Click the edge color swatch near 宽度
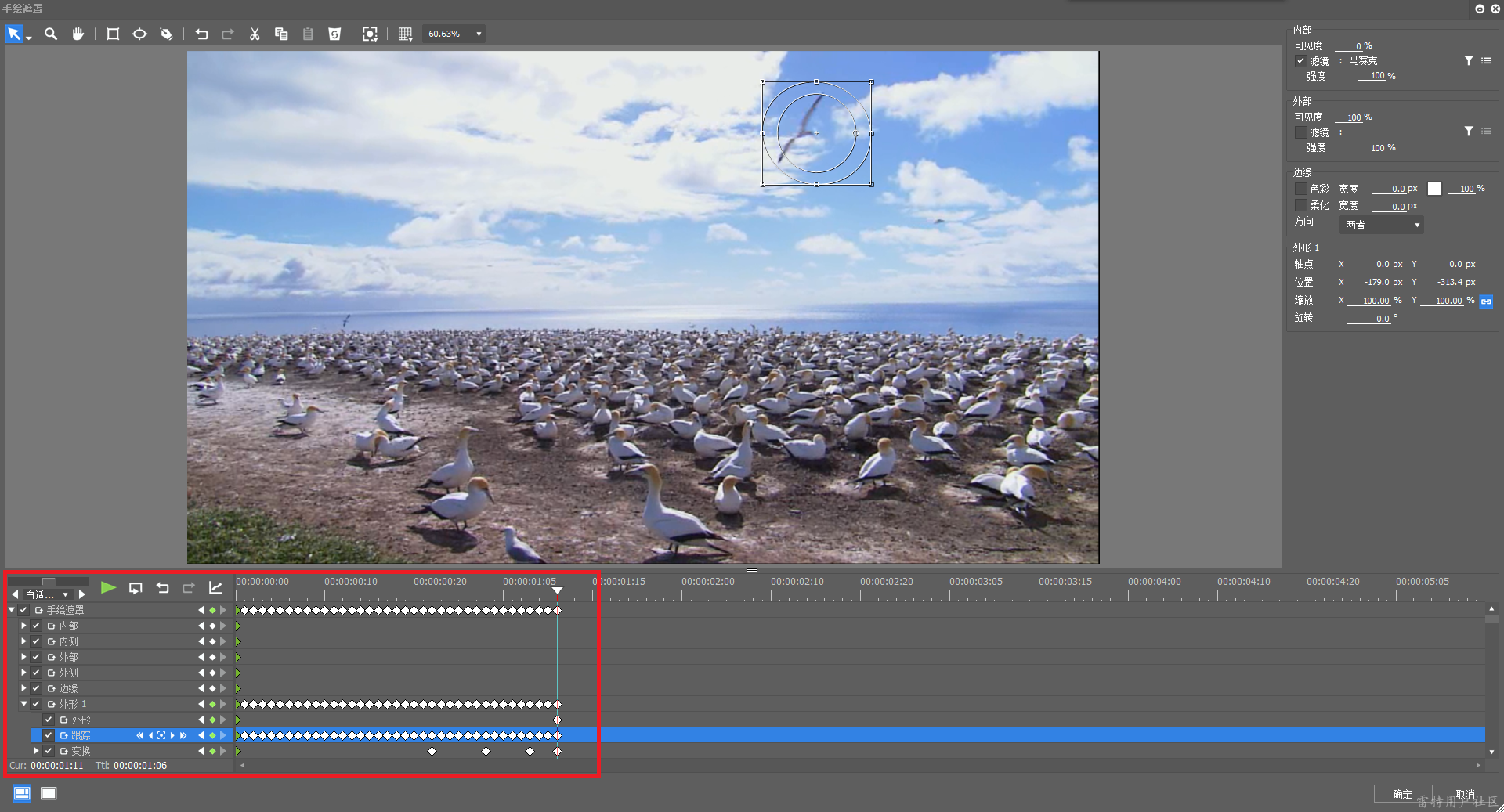Screen dimensions: 1504x812 pos(1435,188)
